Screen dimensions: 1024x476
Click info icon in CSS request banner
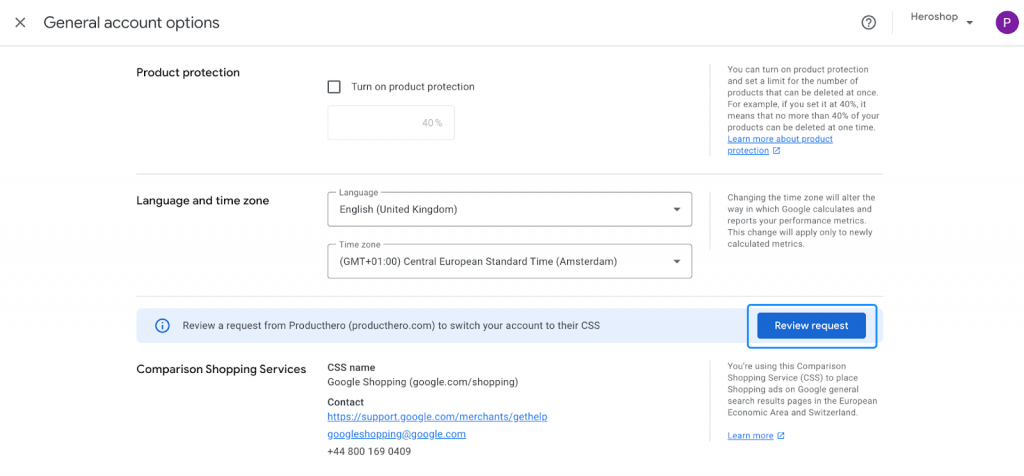[x=162, y=325]
